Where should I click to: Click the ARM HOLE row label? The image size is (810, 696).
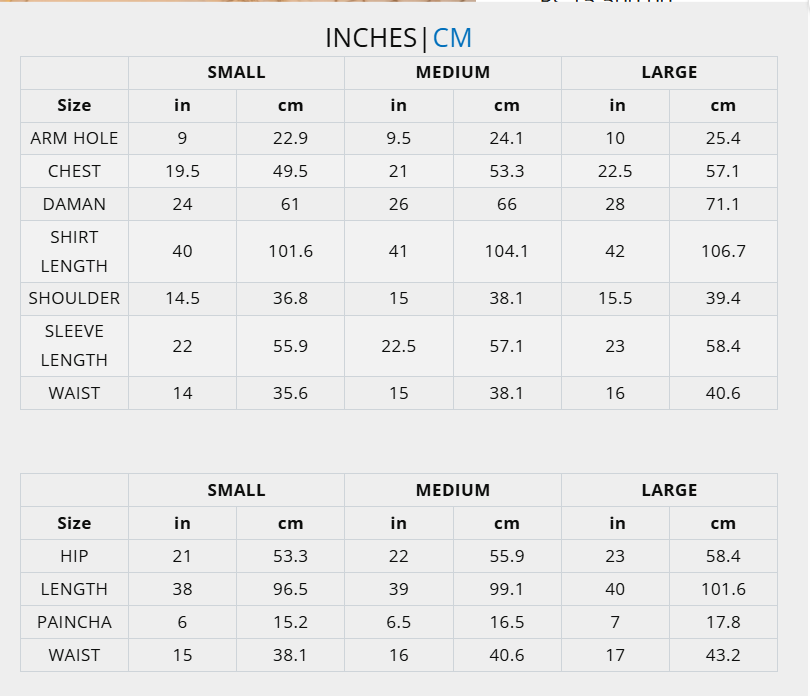click(74, 138)
